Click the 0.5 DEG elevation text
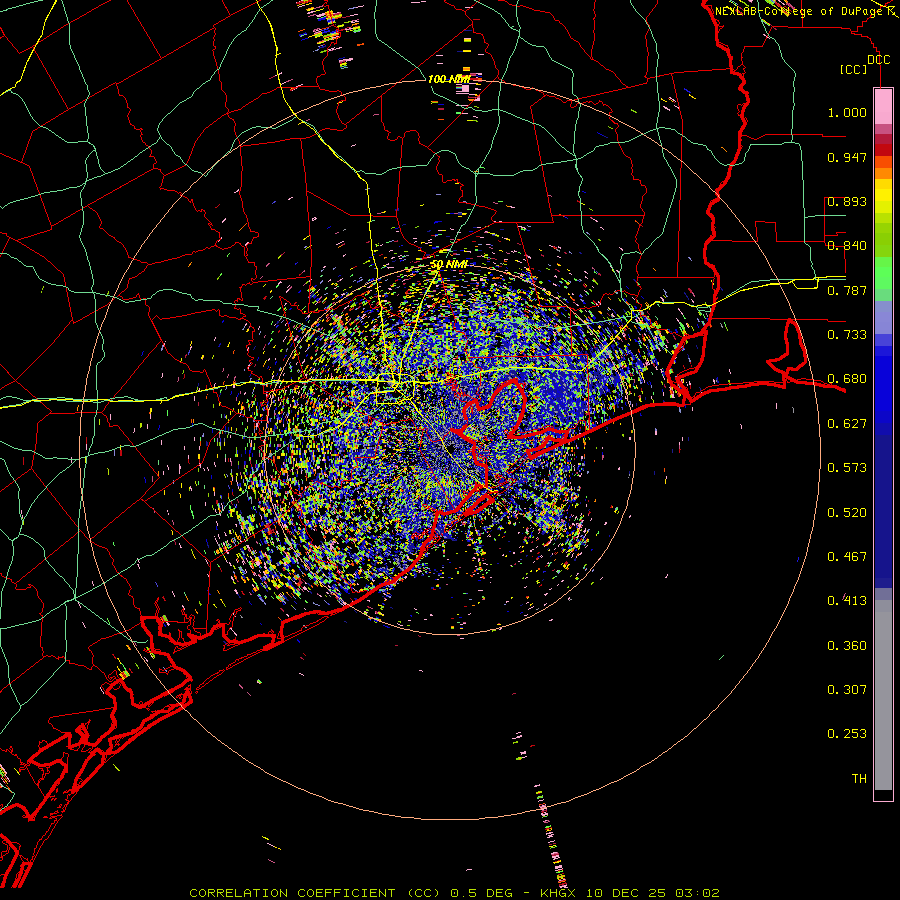Image resolution: width=900 pixels, height=900 pixels. click(x=481, y=893)
